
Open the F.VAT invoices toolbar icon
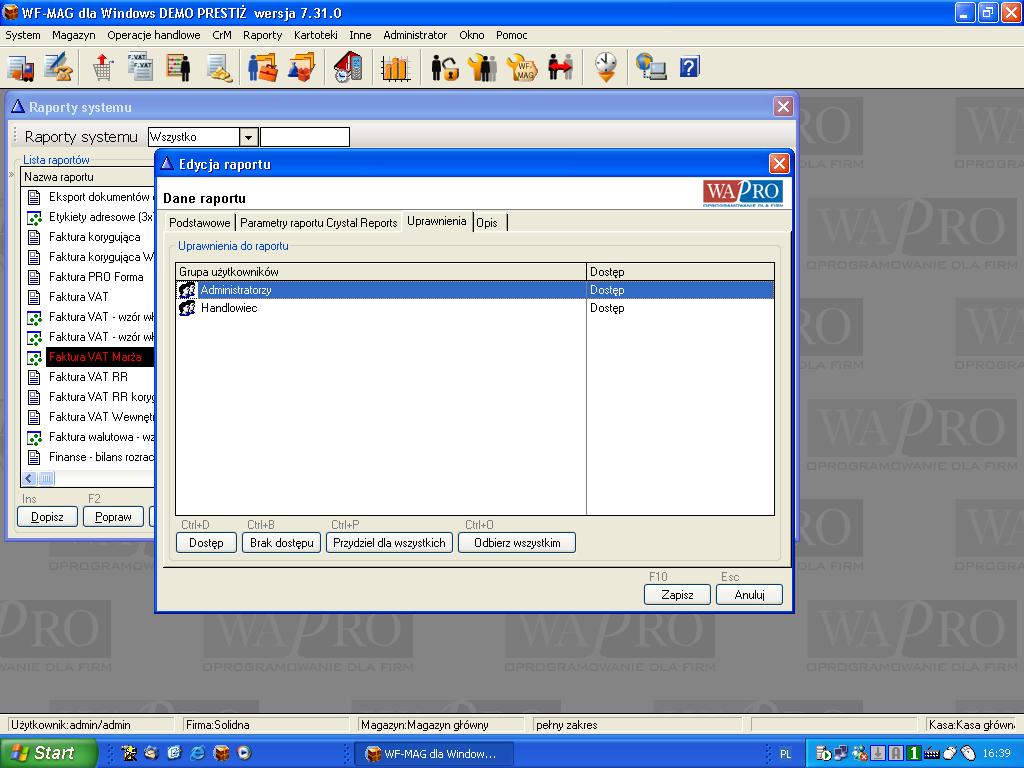(x=139, y=68)
